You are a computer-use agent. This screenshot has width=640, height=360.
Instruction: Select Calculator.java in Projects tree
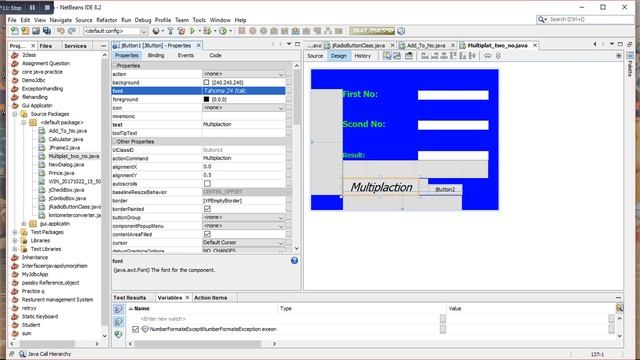point(66,139)
